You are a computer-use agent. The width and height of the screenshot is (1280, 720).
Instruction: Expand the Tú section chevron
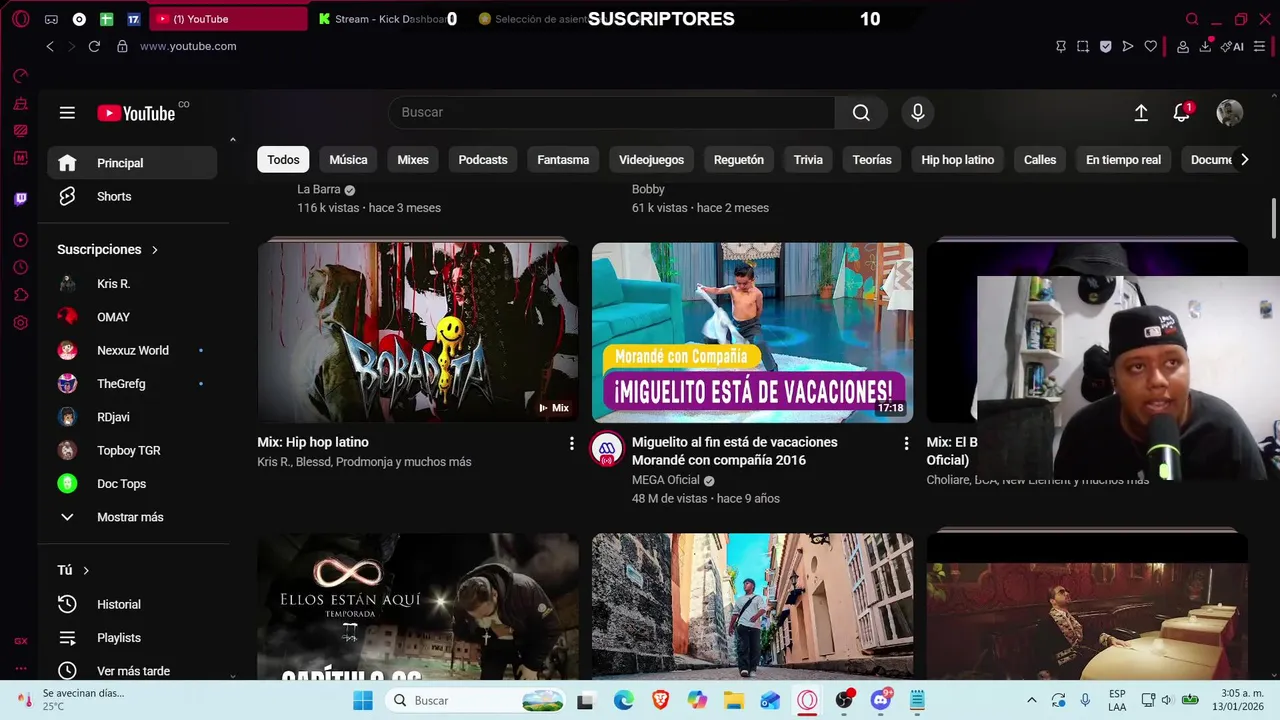click(86, 570)
